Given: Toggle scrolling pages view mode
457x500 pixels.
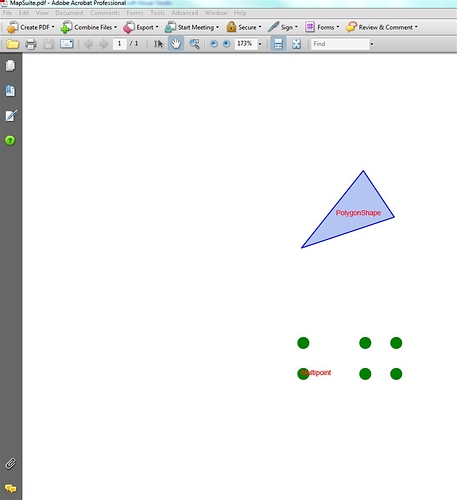Looking at the screenshot, I should 278,44.
